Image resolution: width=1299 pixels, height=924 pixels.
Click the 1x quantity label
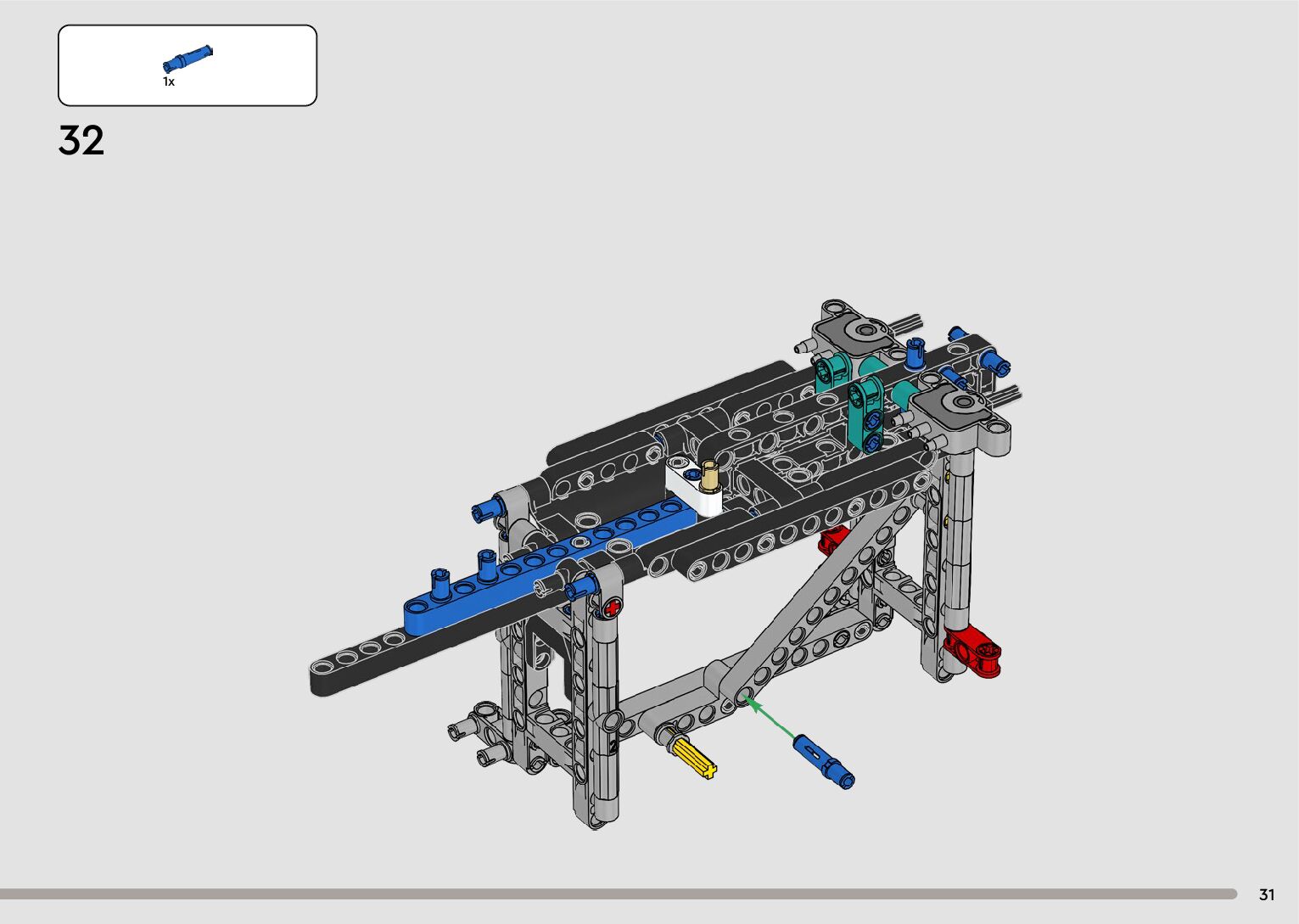(169, 82)
